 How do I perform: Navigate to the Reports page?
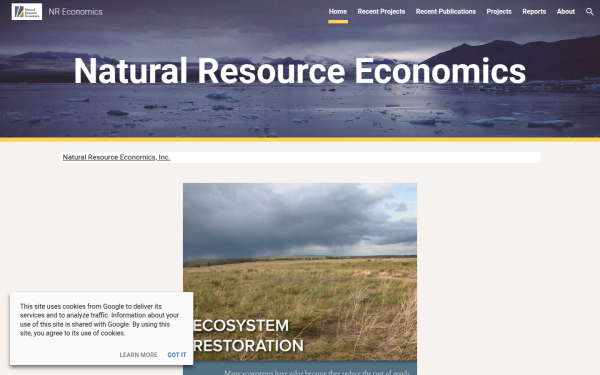[534, 11]
